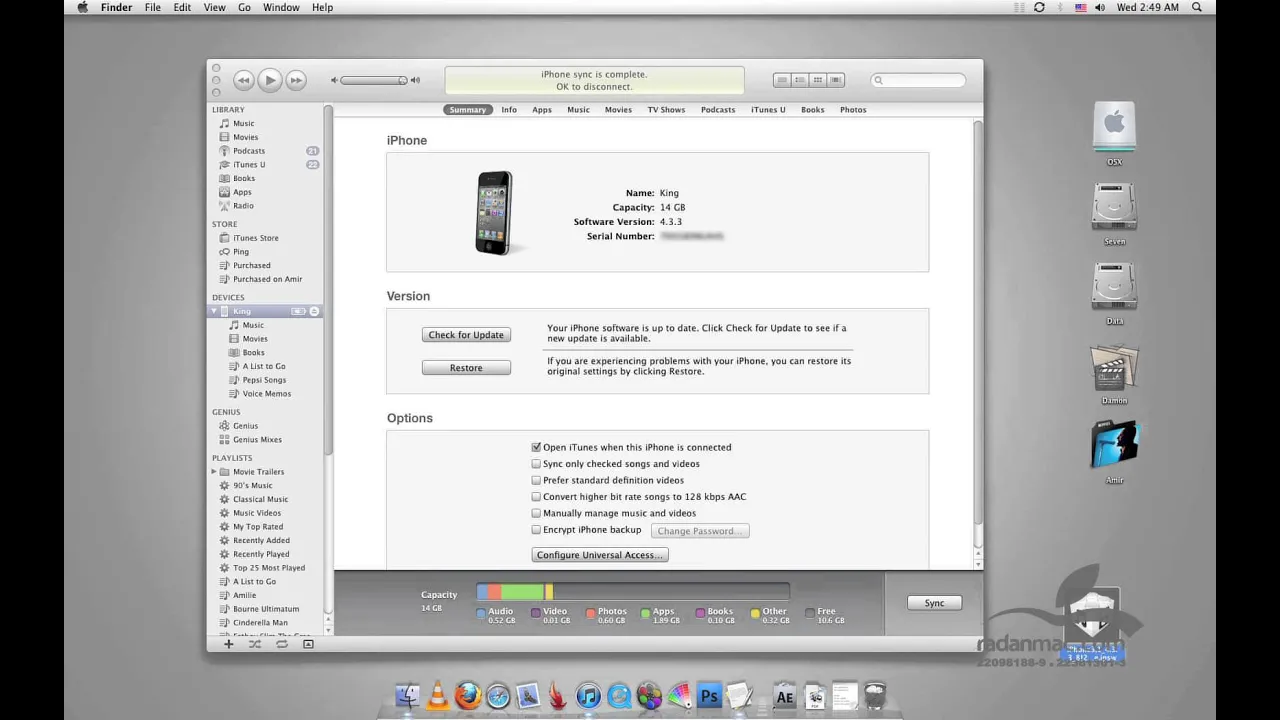The image size is (1280, 720).
Task: Click Configure Universal Access button
Action: coord(600,555)
